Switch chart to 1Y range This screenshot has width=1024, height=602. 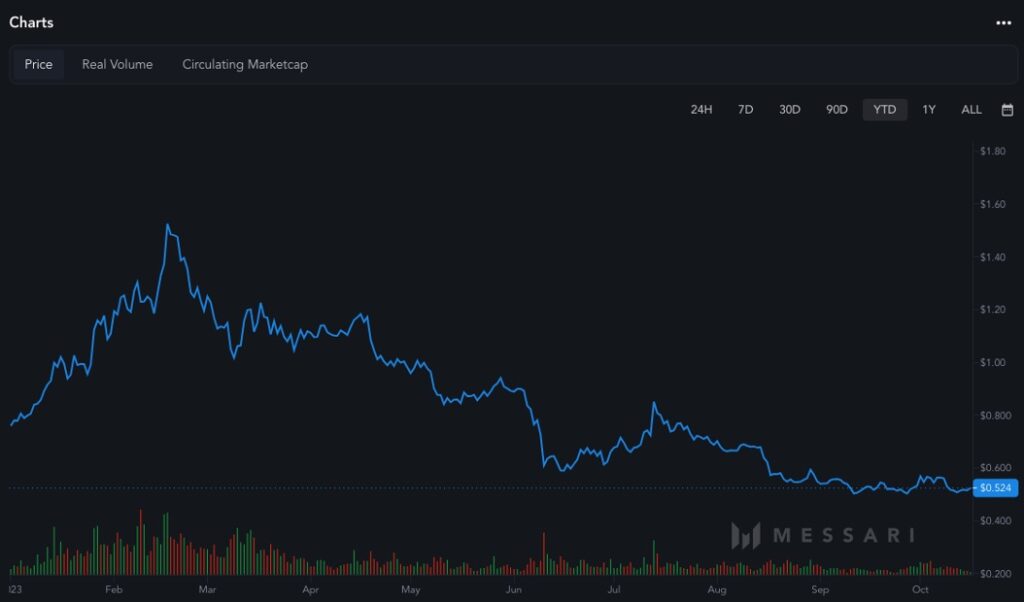(x=929, y=110)
